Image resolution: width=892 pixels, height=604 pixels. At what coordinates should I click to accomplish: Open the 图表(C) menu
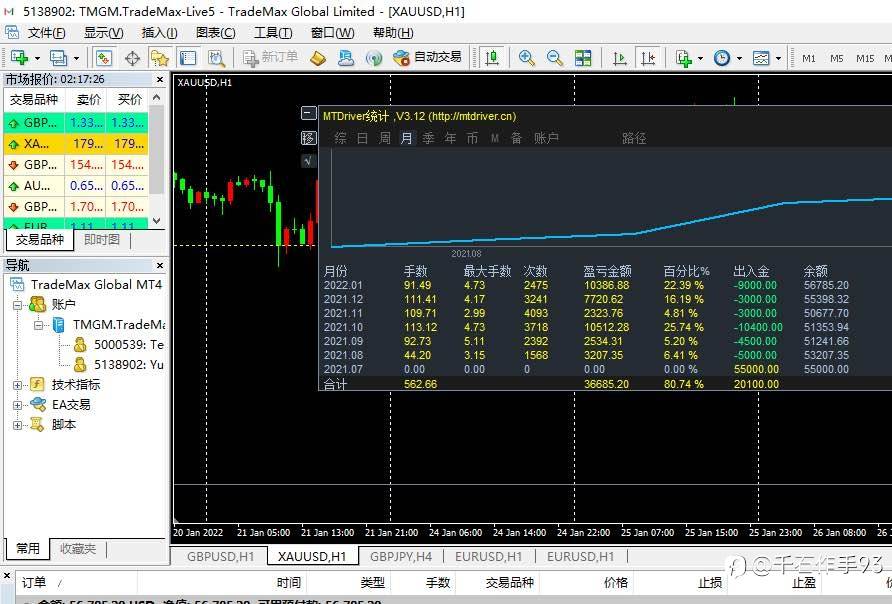[x=216, y=33]
